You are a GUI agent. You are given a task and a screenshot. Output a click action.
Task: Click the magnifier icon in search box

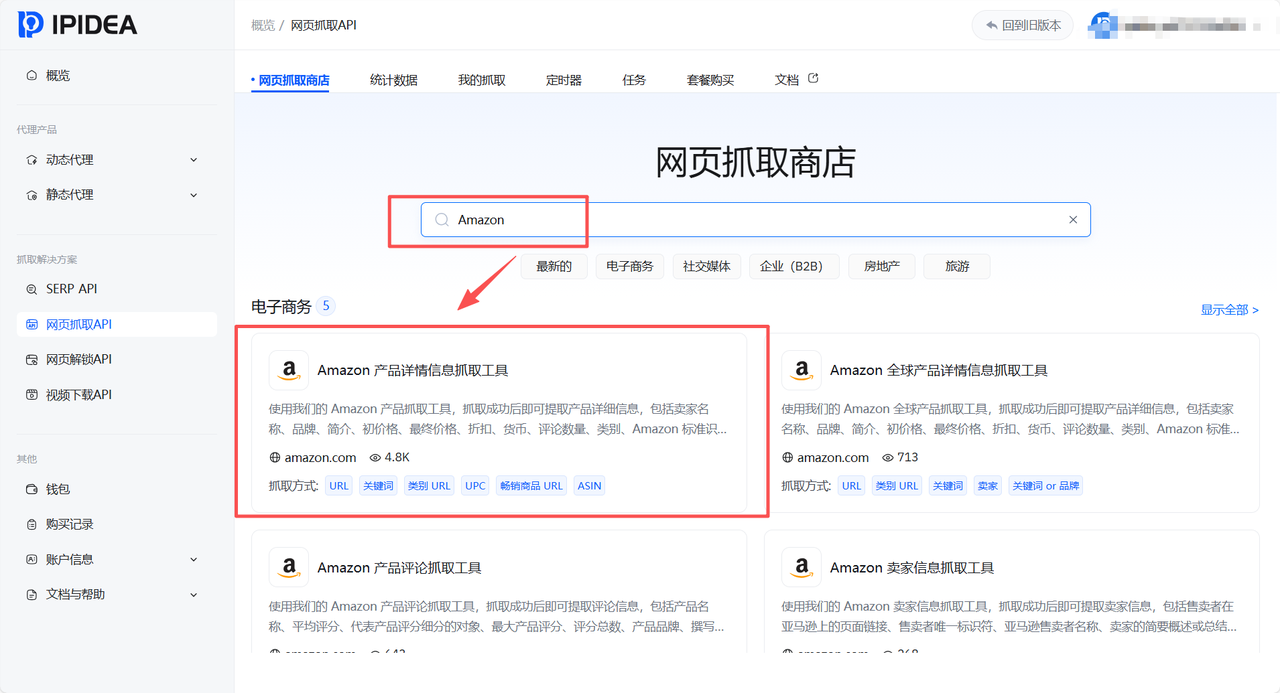coord(442,220)
